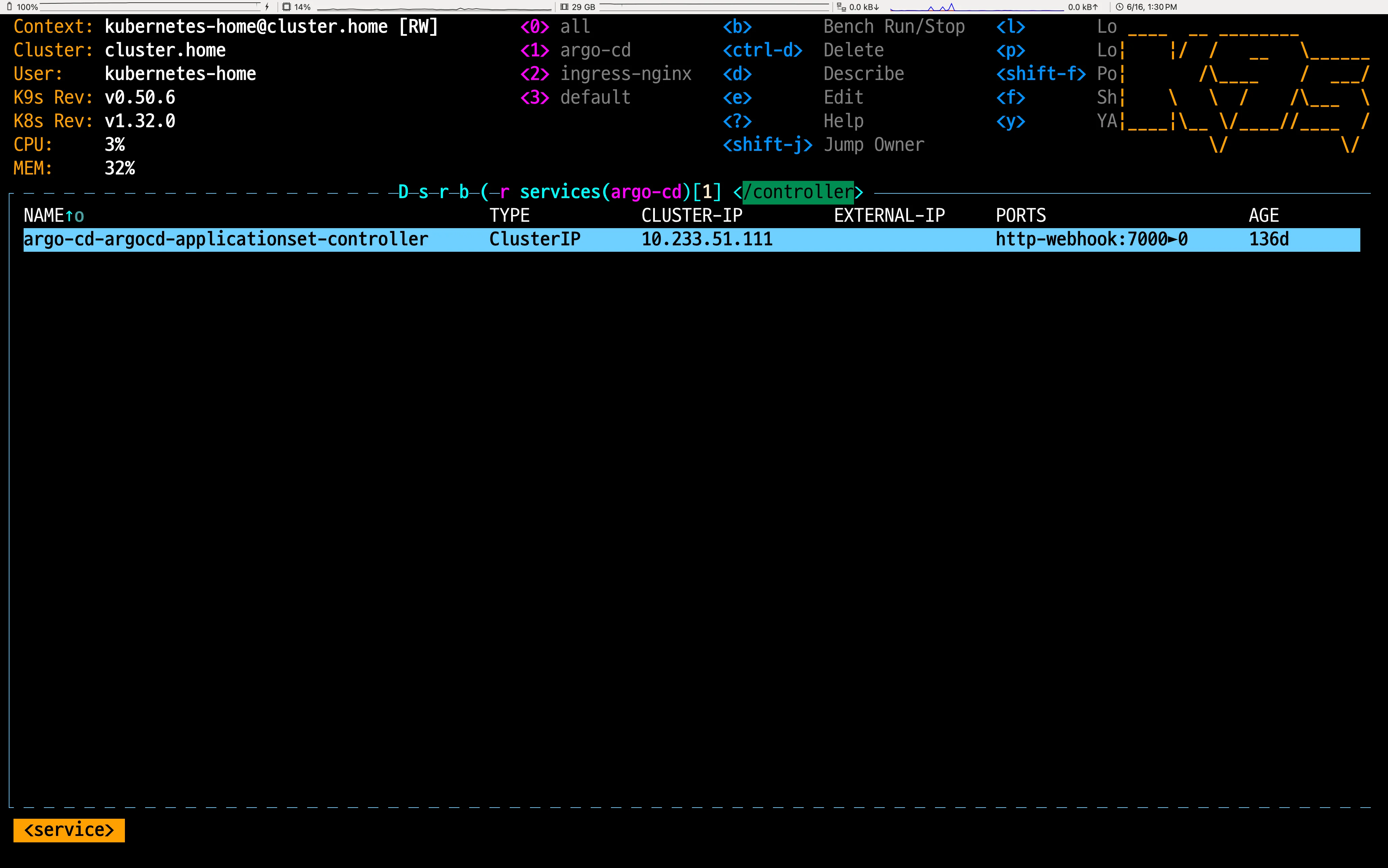Click the charging bolt icon in the status bar
Image resolution: width=1388 pixels, height=868 pixels.
[267, 7]
